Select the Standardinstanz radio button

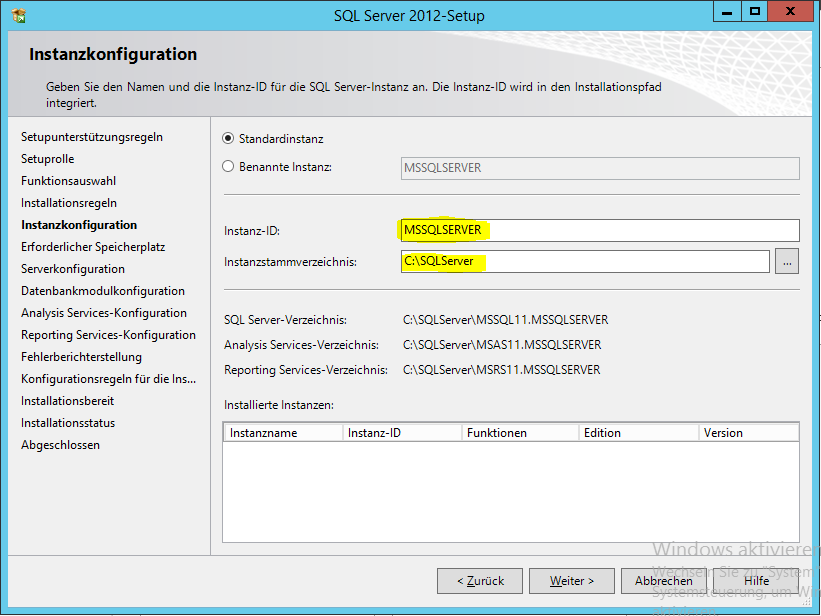[x=228, y=139]
